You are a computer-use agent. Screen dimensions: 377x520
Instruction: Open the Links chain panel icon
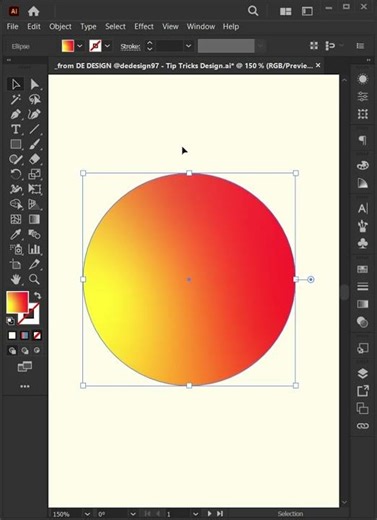coord(363,426)
